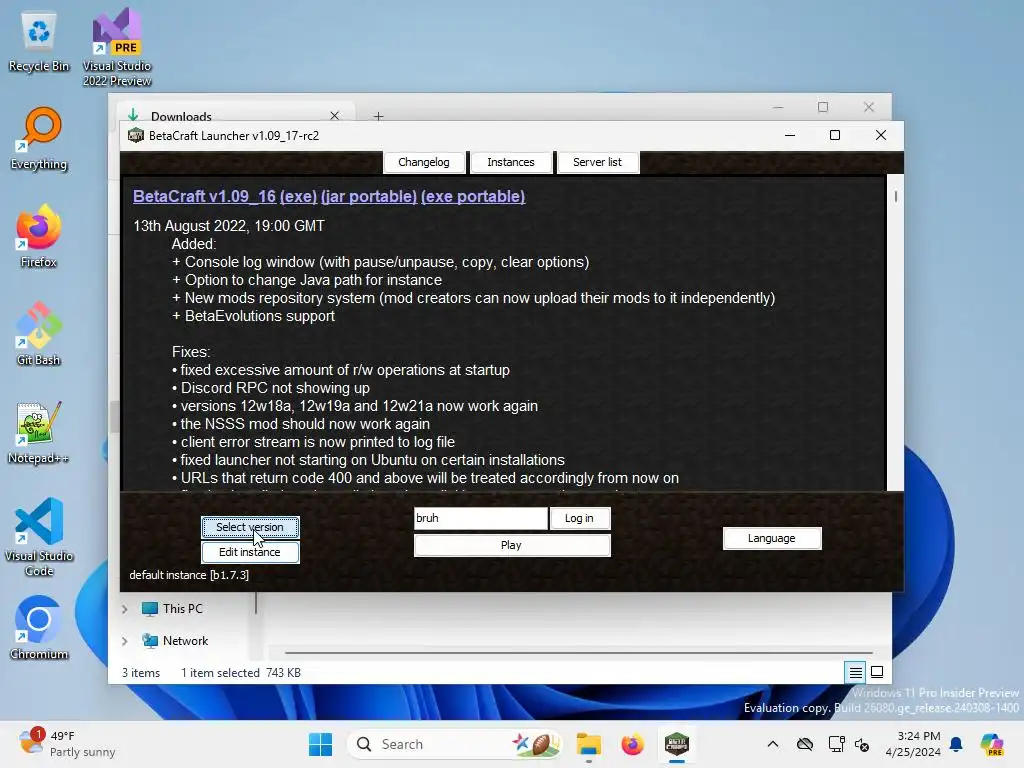Show hidden system tray icons

tap(773, 744)
